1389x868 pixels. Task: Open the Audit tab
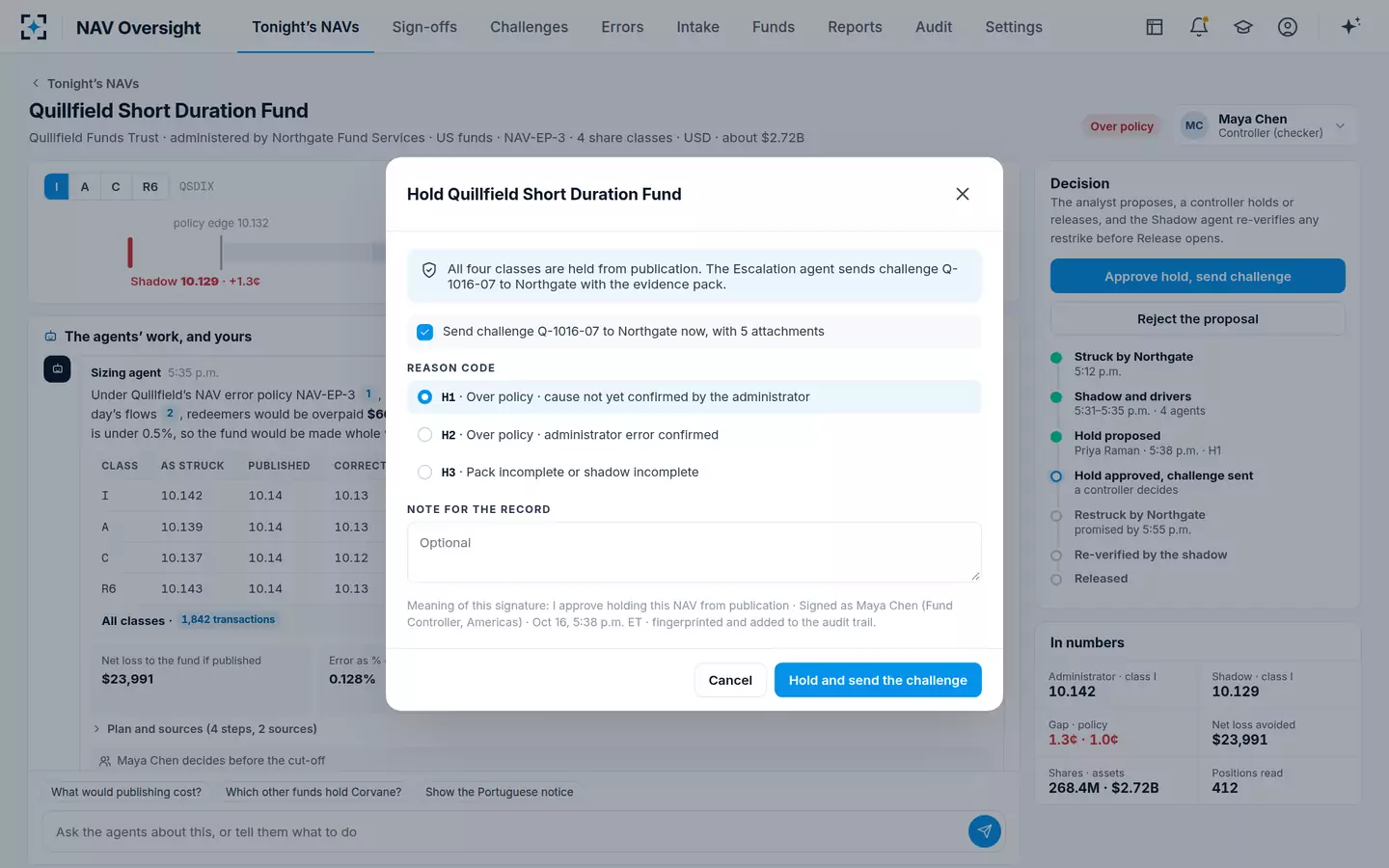tap(934, 27)
